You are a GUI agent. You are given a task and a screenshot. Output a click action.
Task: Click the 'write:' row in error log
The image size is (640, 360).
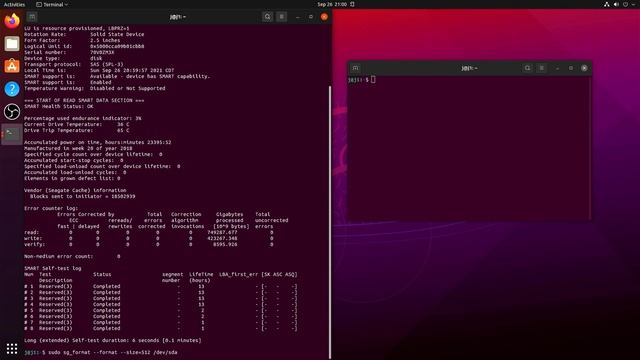(149, 238)
